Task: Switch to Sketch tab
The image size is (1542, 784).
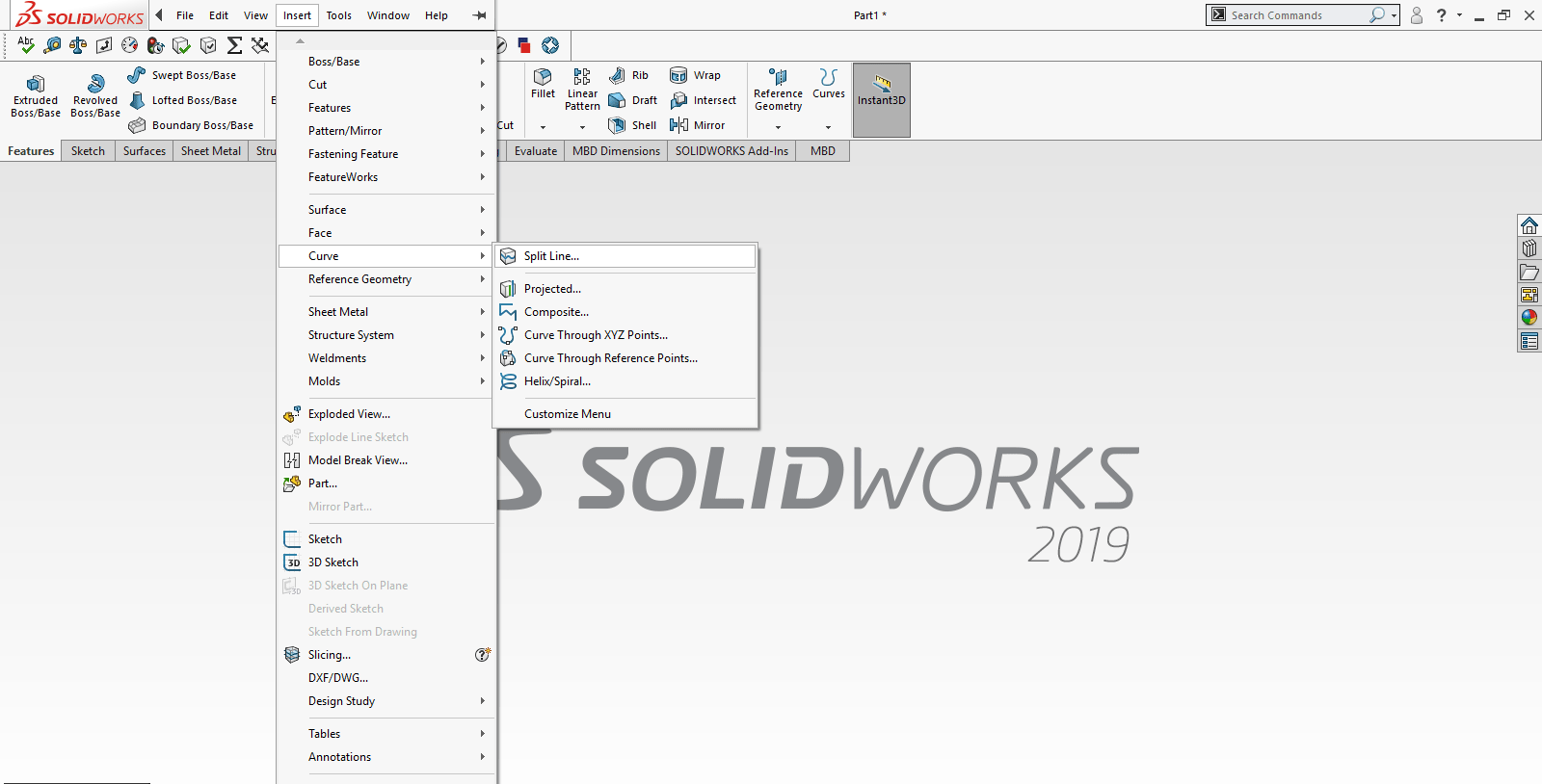Action: point(88,151)
